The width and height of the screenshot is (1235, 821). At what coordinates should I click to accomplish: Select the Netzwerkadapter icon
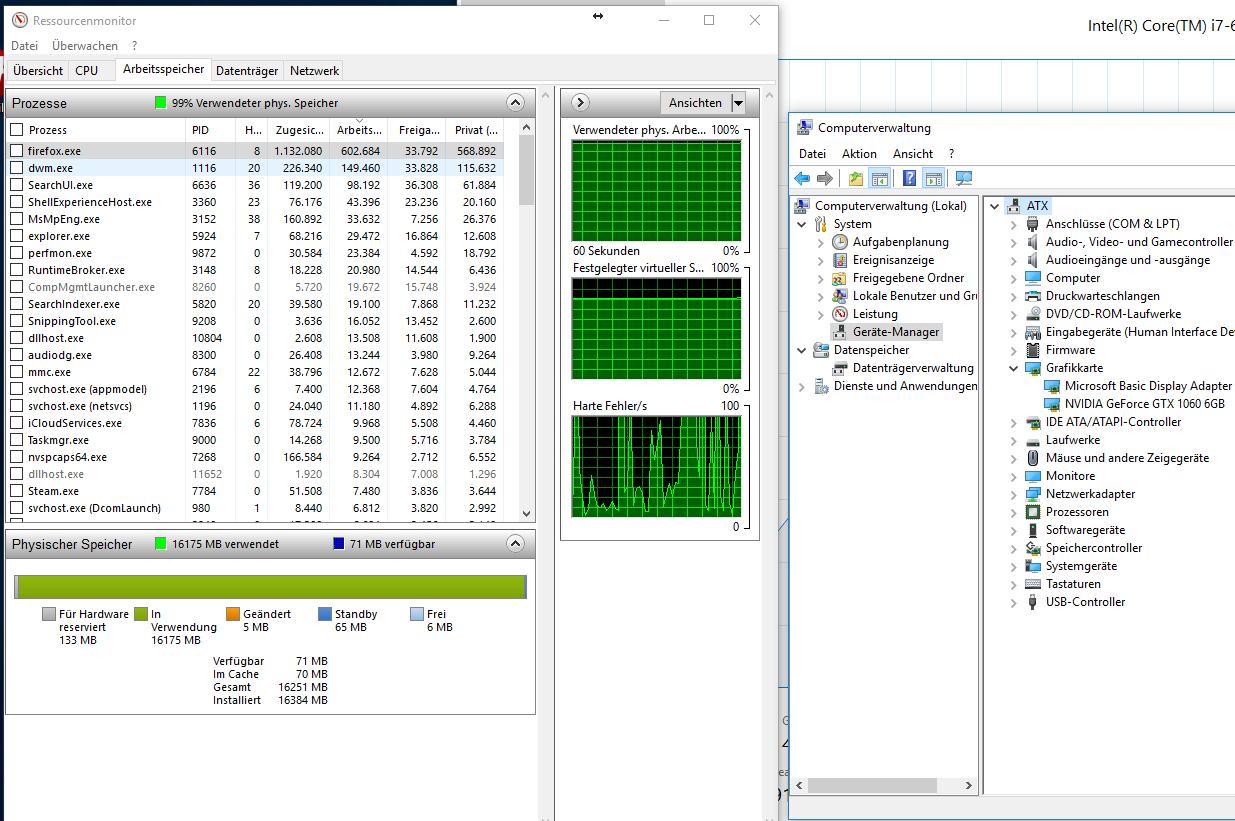click(1033, 494)
